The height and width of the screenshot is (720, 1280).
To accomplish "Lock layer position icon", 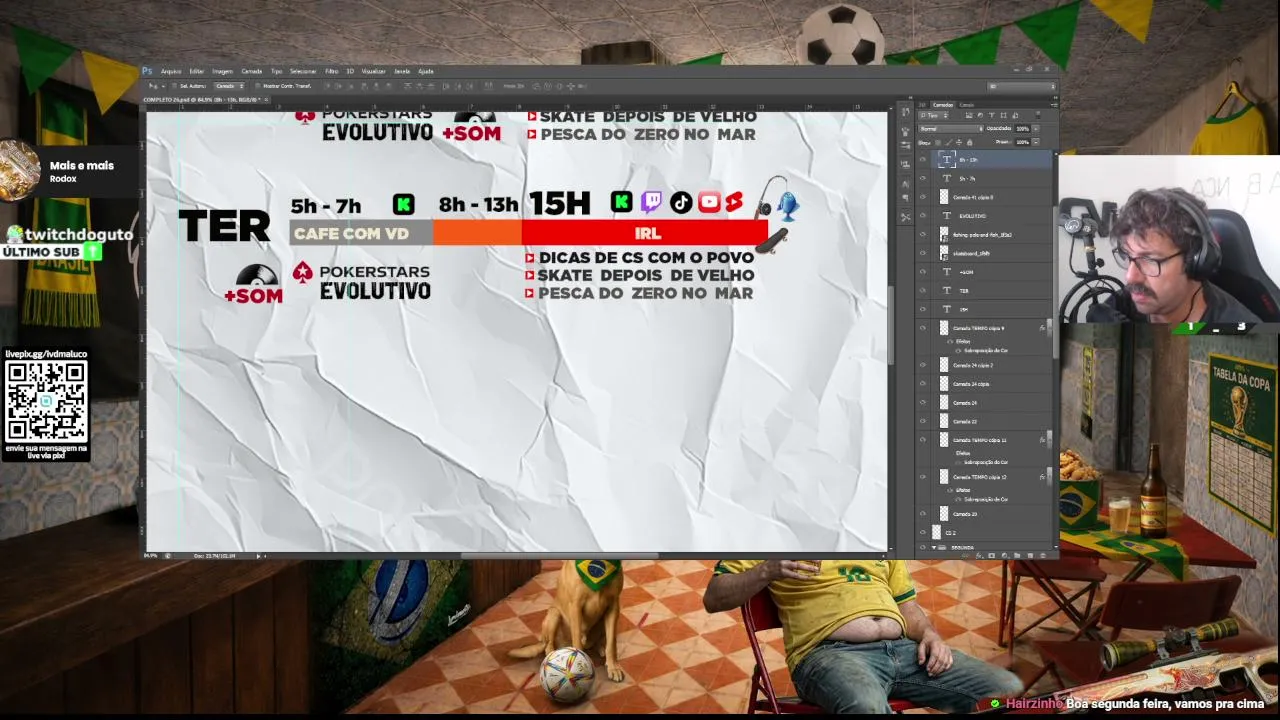I will point(958,143).
